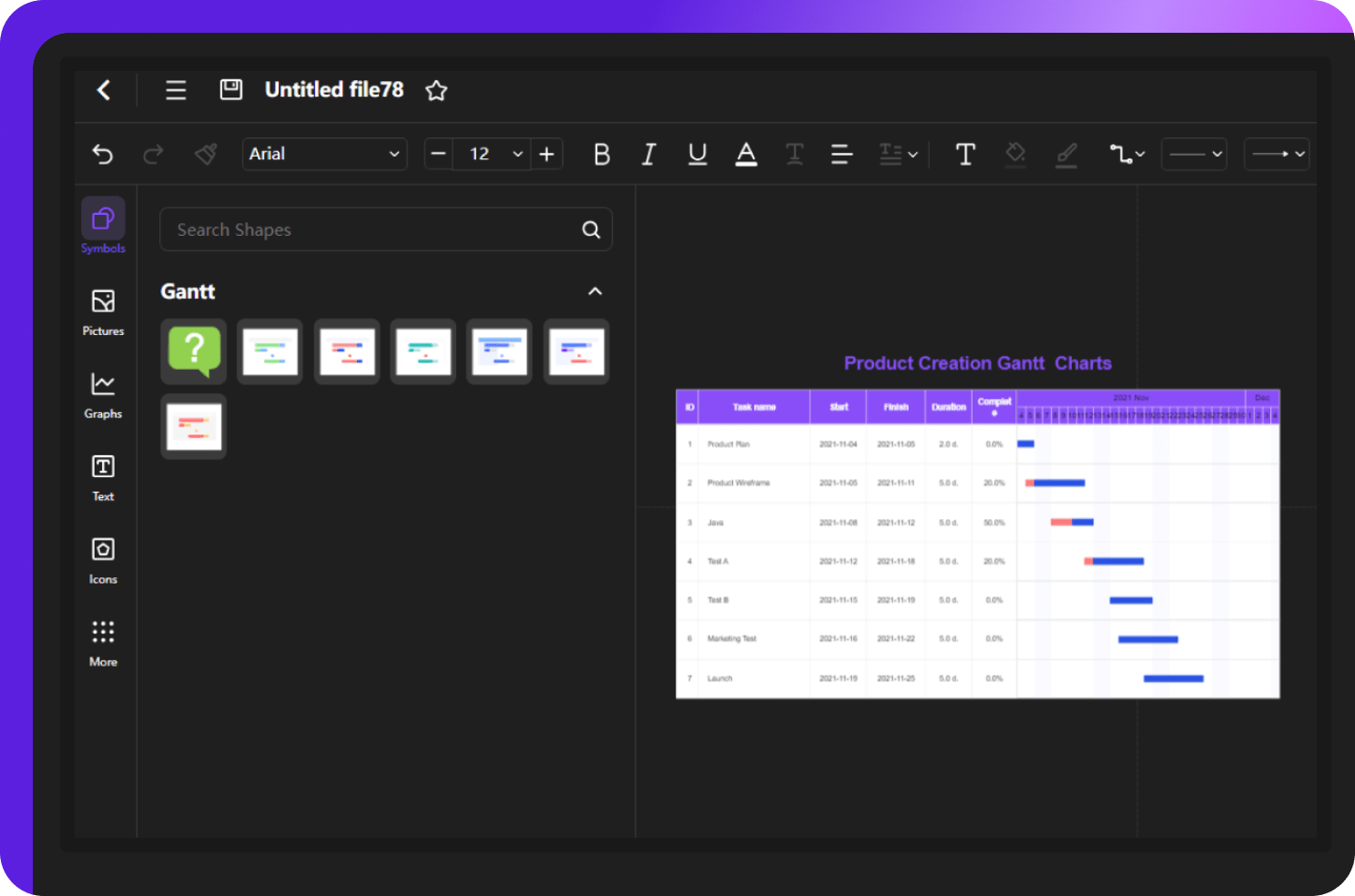This screenshot has width=1355, height=896.
Task: Toggle italic formatting
Action: pos(648,154)
